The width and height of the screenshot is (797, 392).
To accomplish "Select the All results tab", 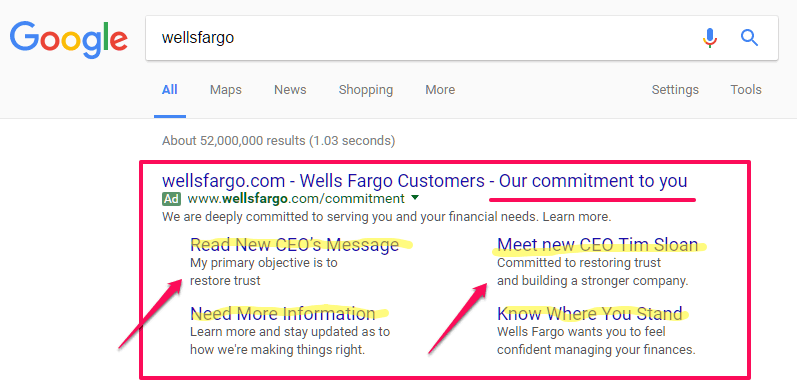I will [170, 90].
